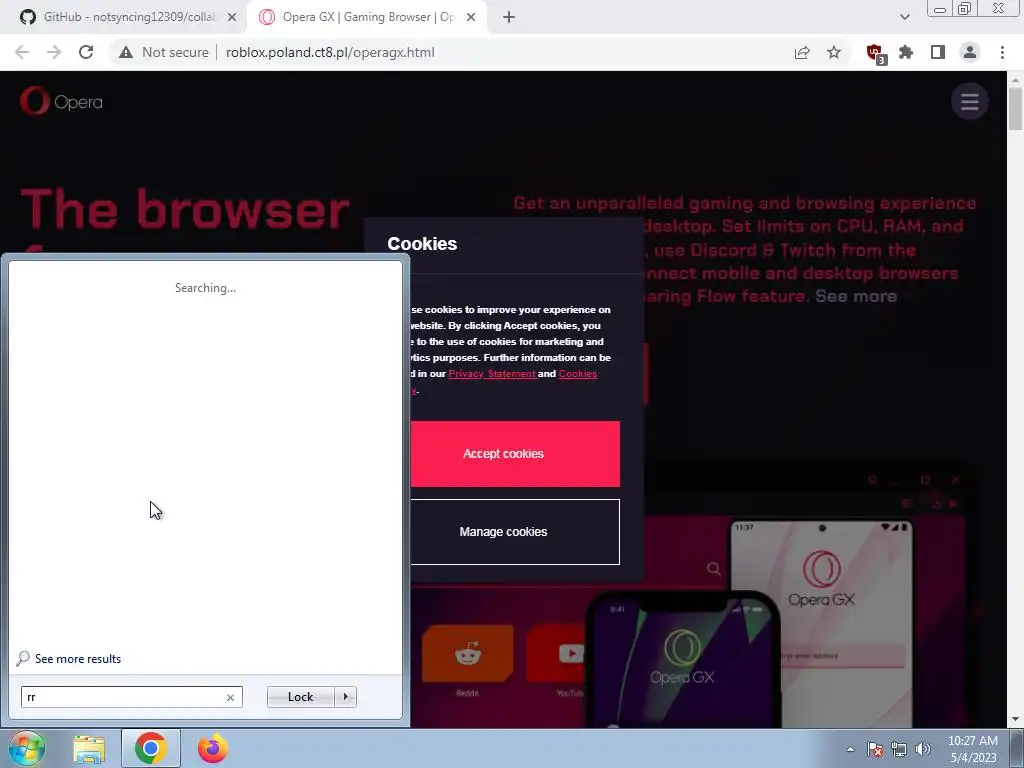Toggle the Chrome side panel
The image size is (1024, 768).
coord(938,52)
